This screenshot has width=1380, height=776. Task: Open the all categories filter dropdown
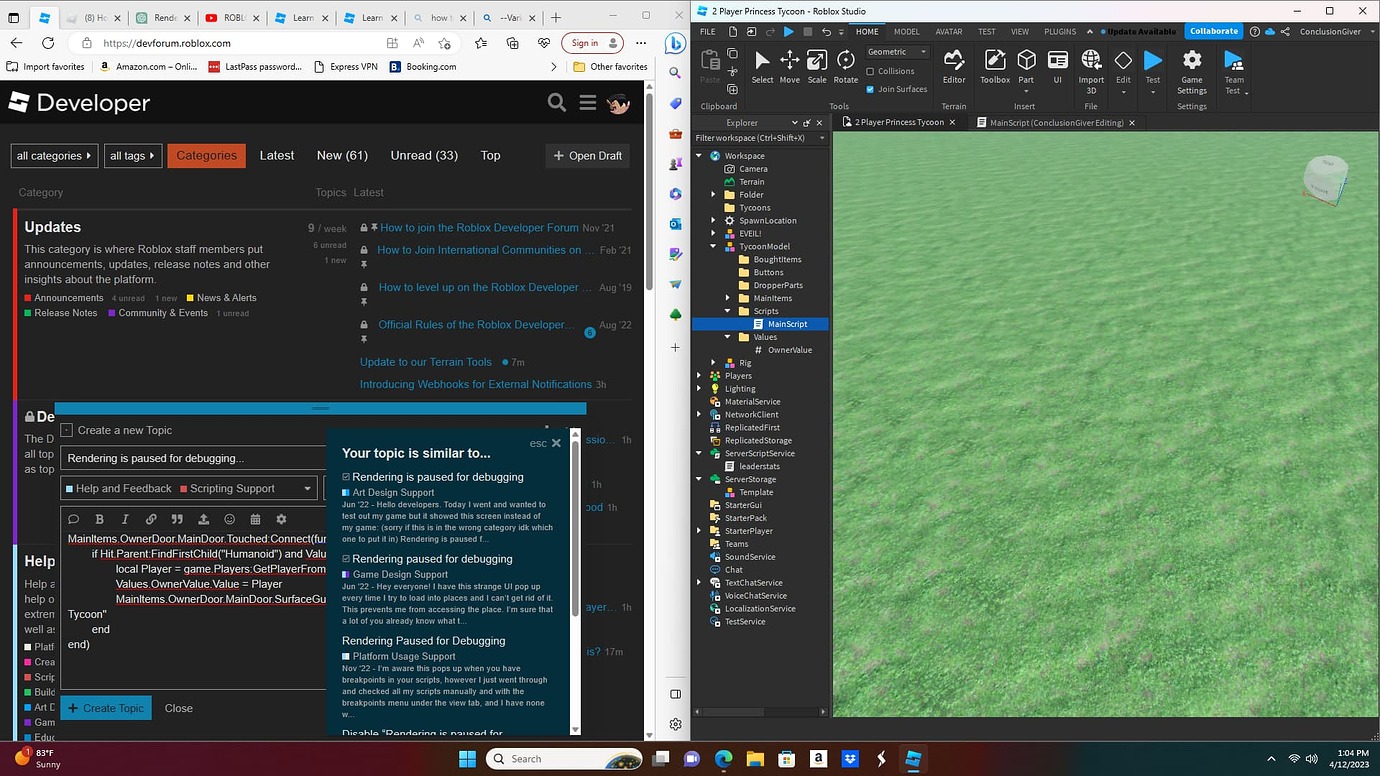(55, 156)
